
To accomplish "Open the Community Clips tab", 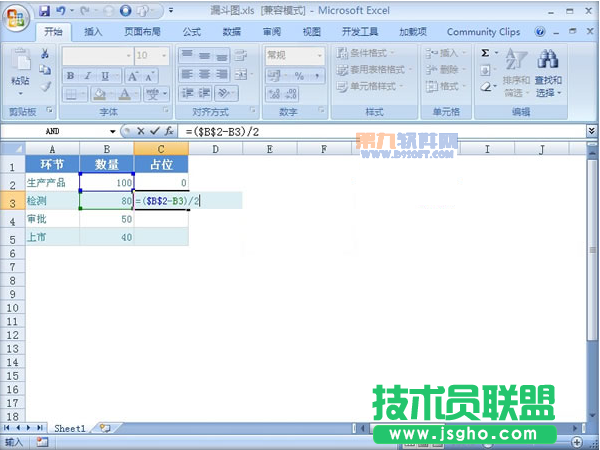I will tap(483, 32).
